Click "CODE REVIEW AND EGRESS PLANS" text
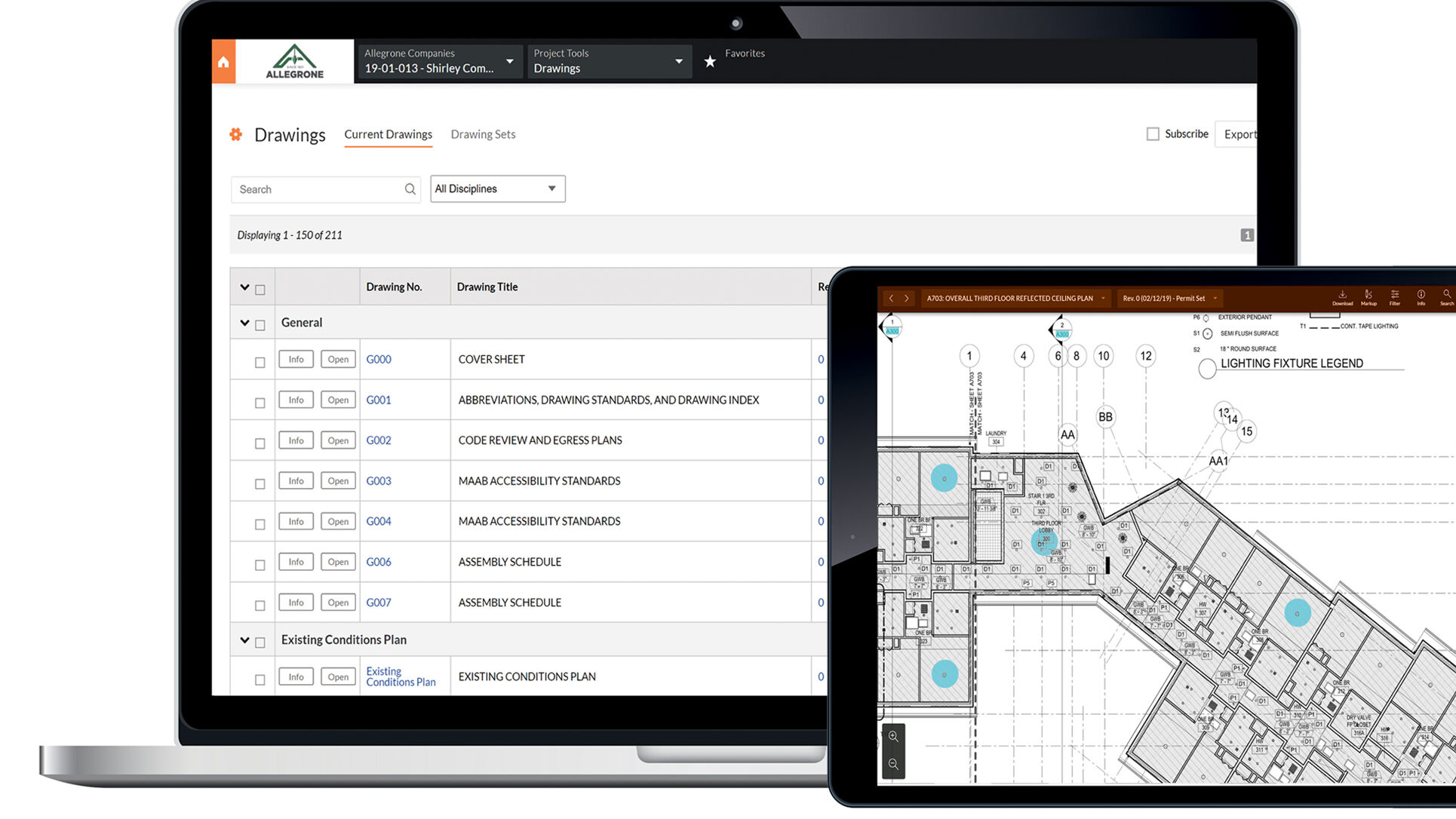1456x819 pixels. point(540,440)
